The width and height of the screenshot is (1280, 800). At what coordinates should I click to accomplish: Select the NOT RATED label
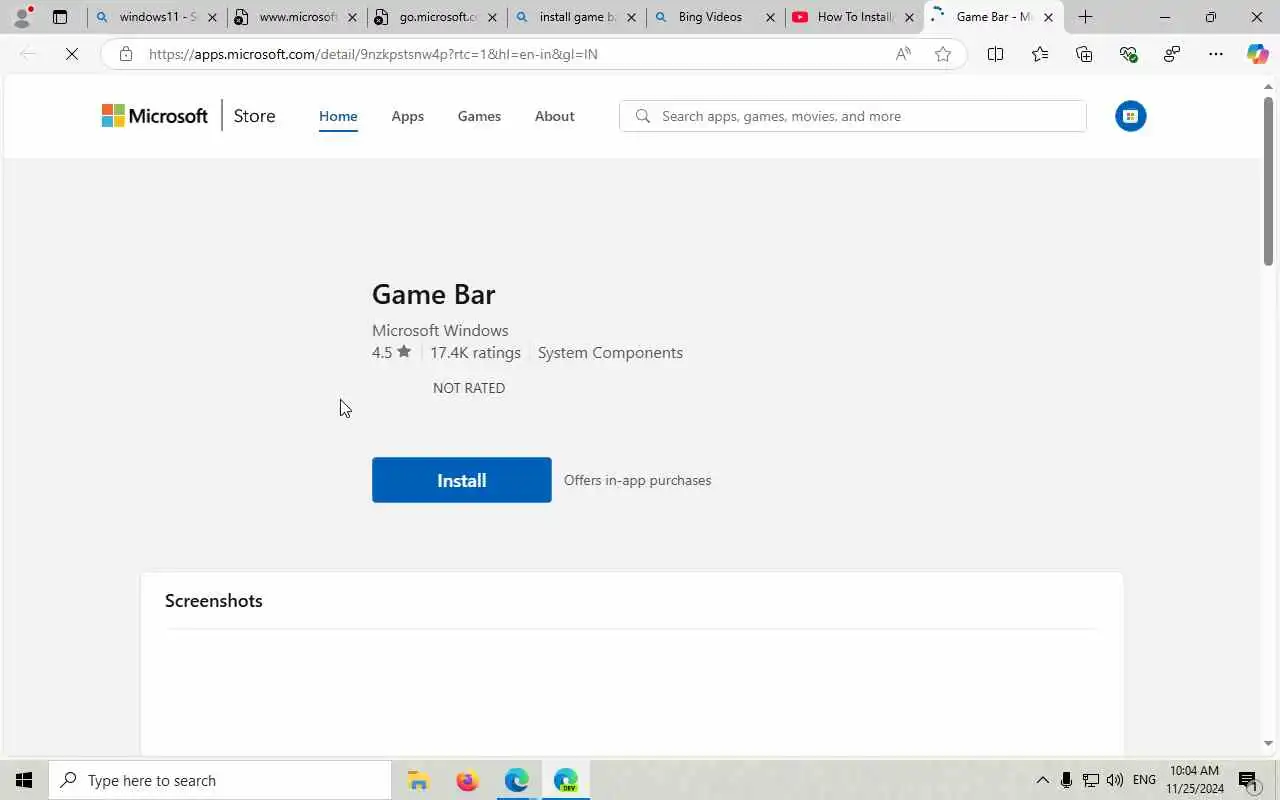pos(469,388)
